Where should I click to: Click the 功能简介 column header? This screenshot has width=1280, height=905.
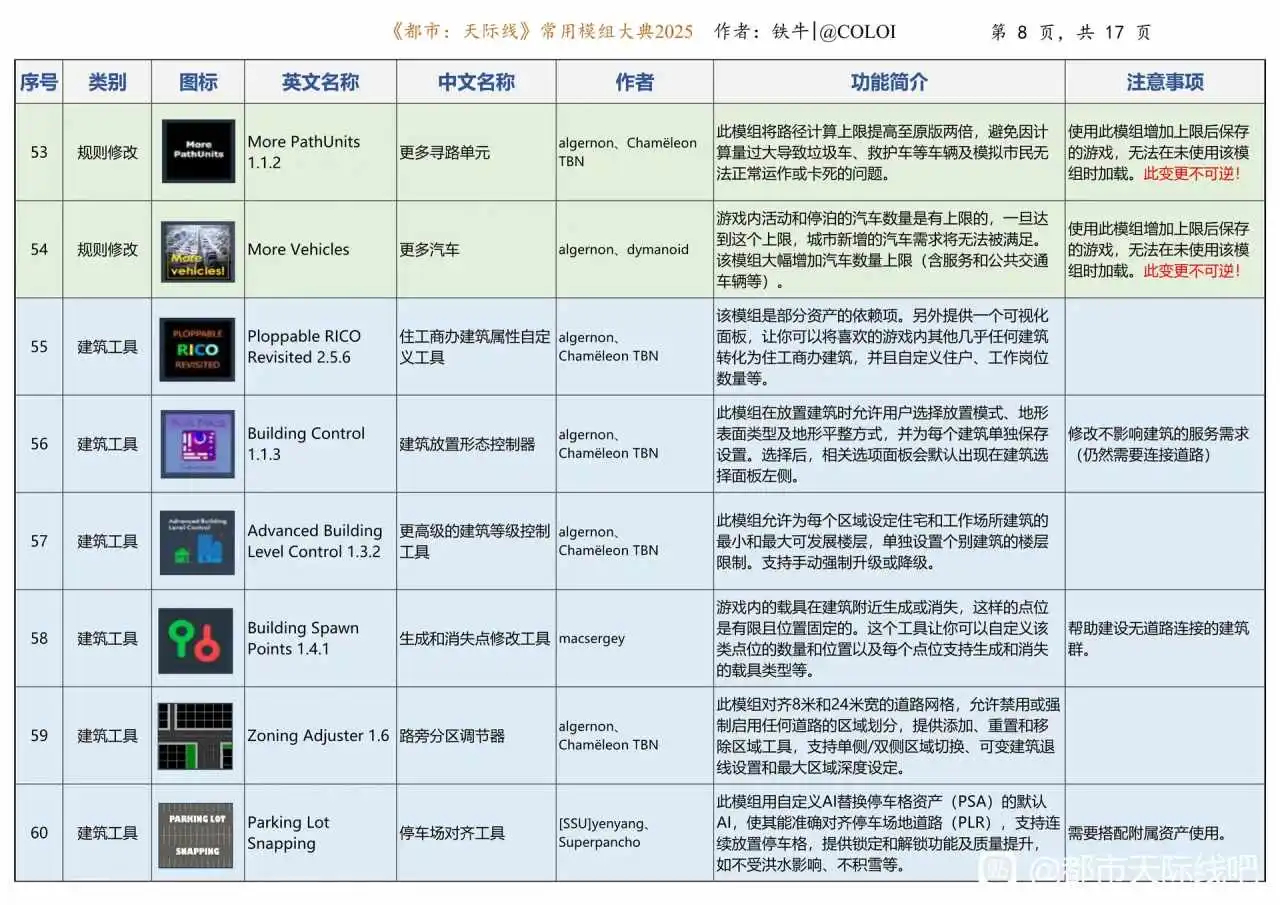pos(888,82)
